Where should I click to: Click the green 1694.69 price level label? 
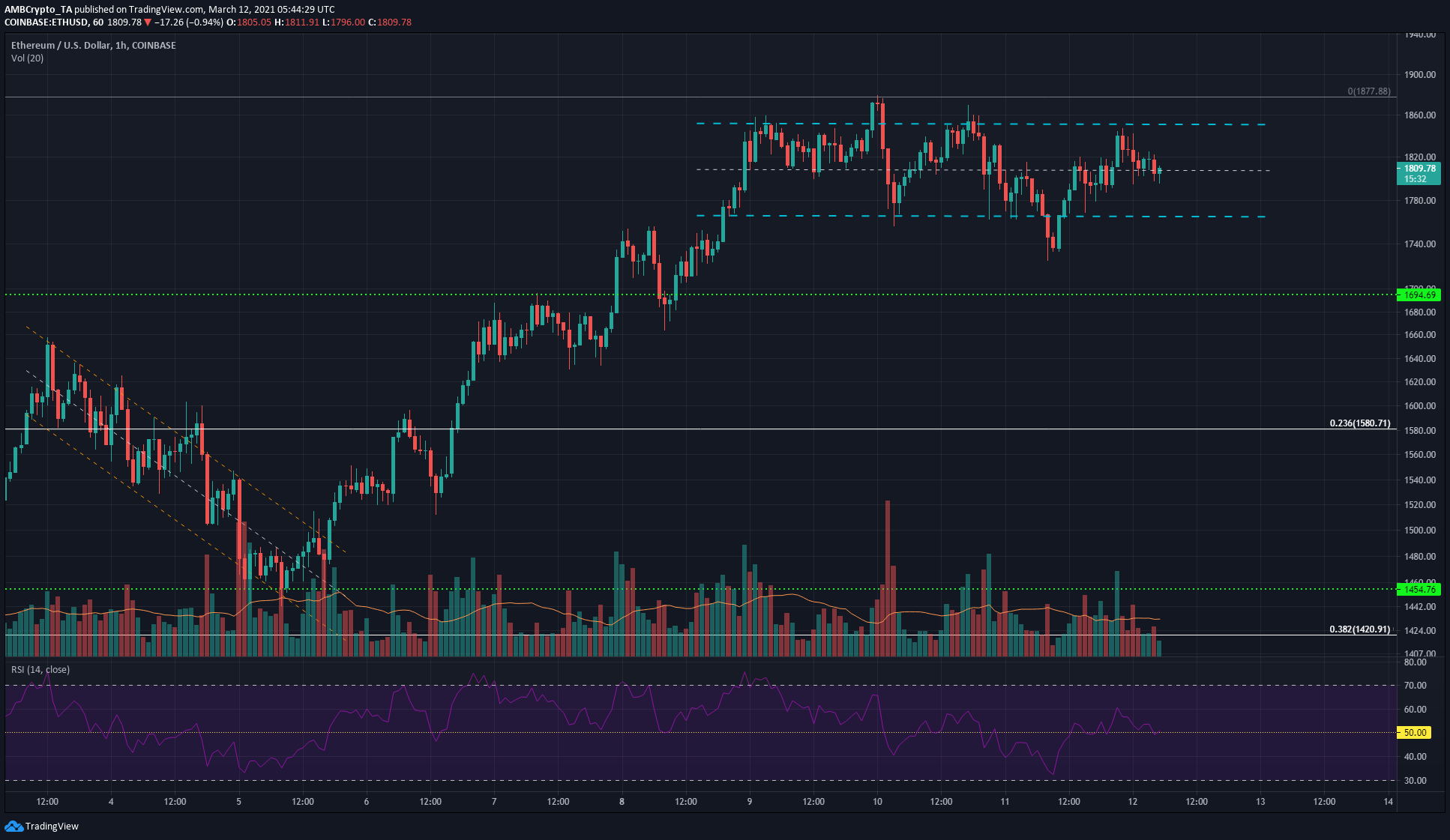click(1419, 294)
